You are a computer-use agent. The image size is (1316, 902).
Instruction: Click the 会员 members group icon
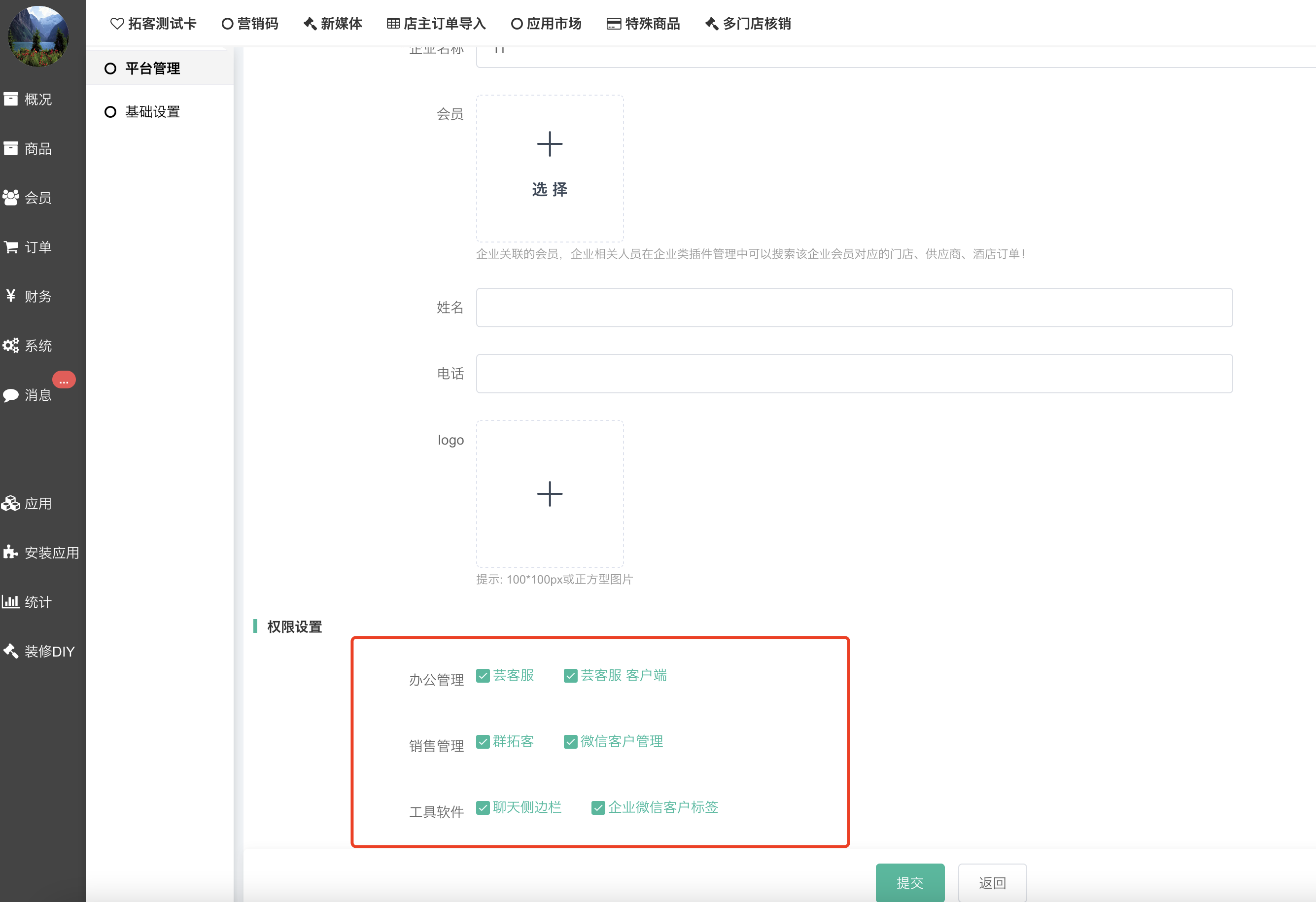(11, 198)
